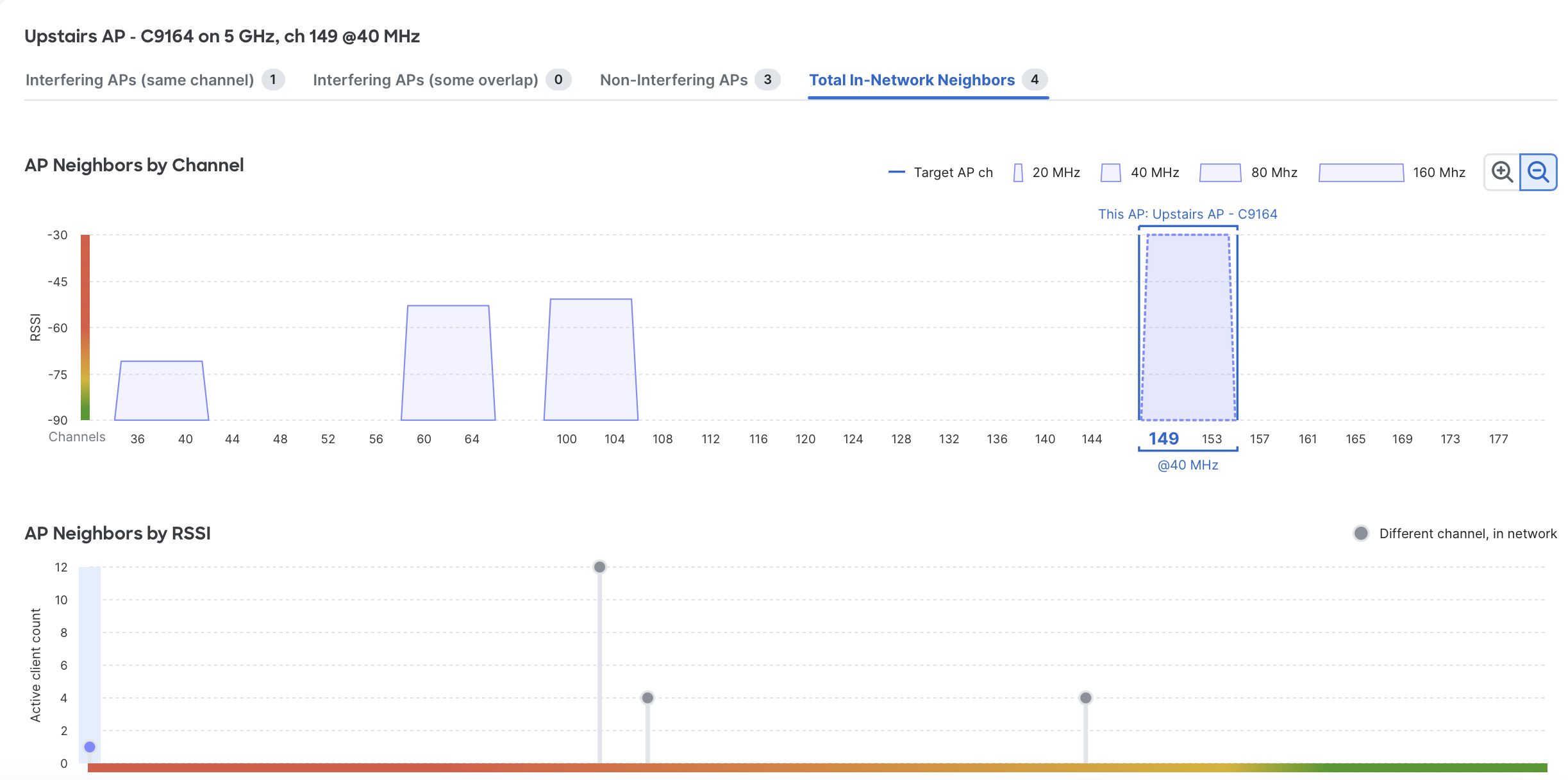This screenshot has width=1568, height=780.
Task: Open the Non-Interfering APs tab
Action: pyautogui.click(x=674, y=80)
